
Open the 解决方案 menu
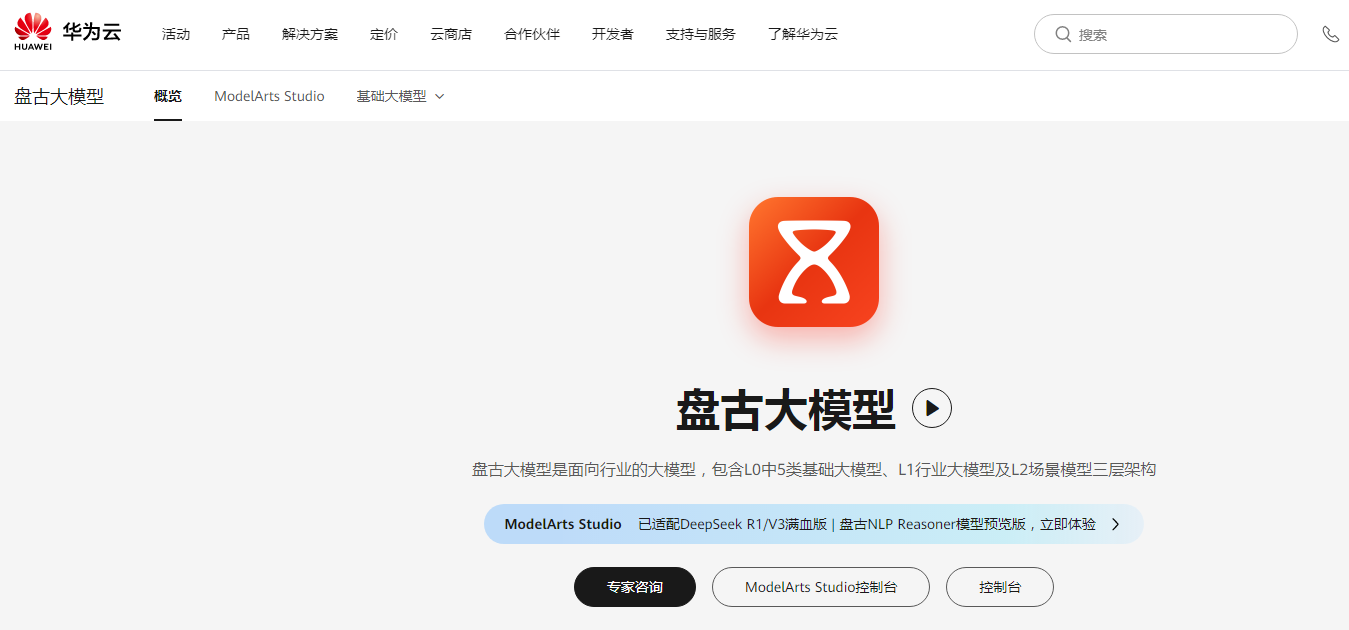click(x=311, y=33)
